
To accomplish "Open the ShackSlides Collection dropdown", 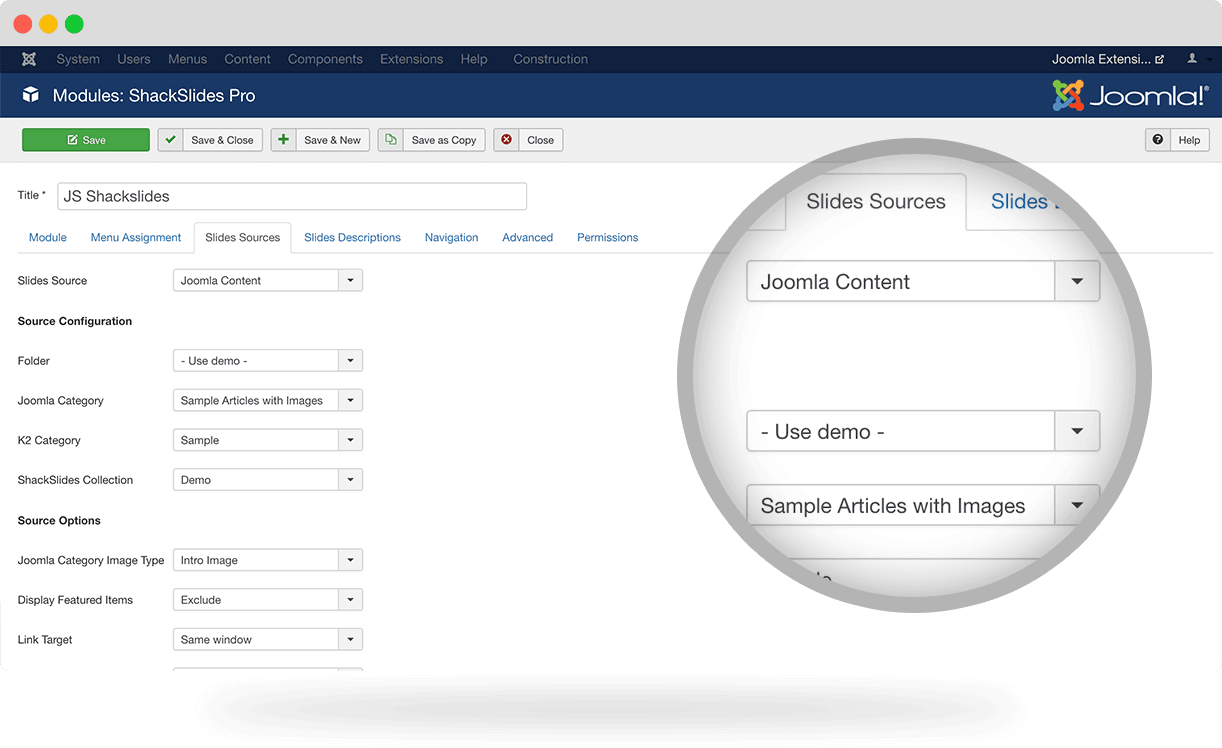I will (x=268, y=480).
